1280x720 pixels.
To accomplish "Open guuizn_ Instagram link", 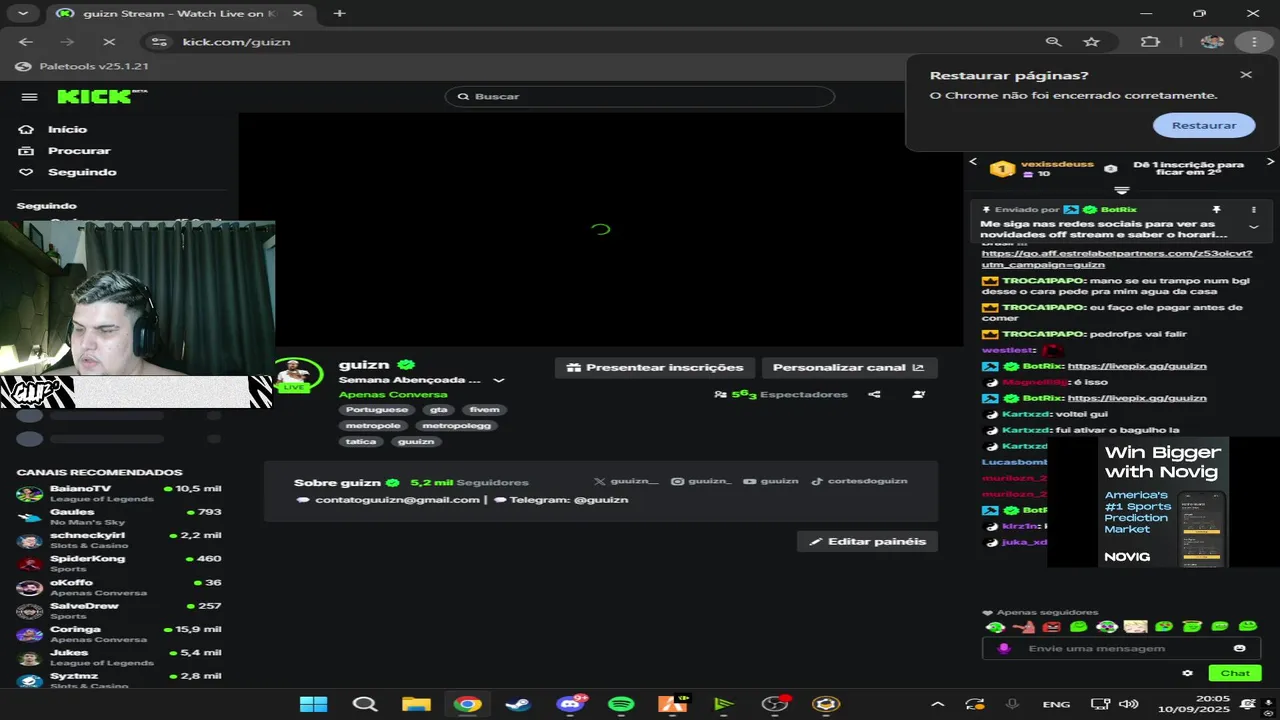I will pyautogui.click(x=701, y=481).
